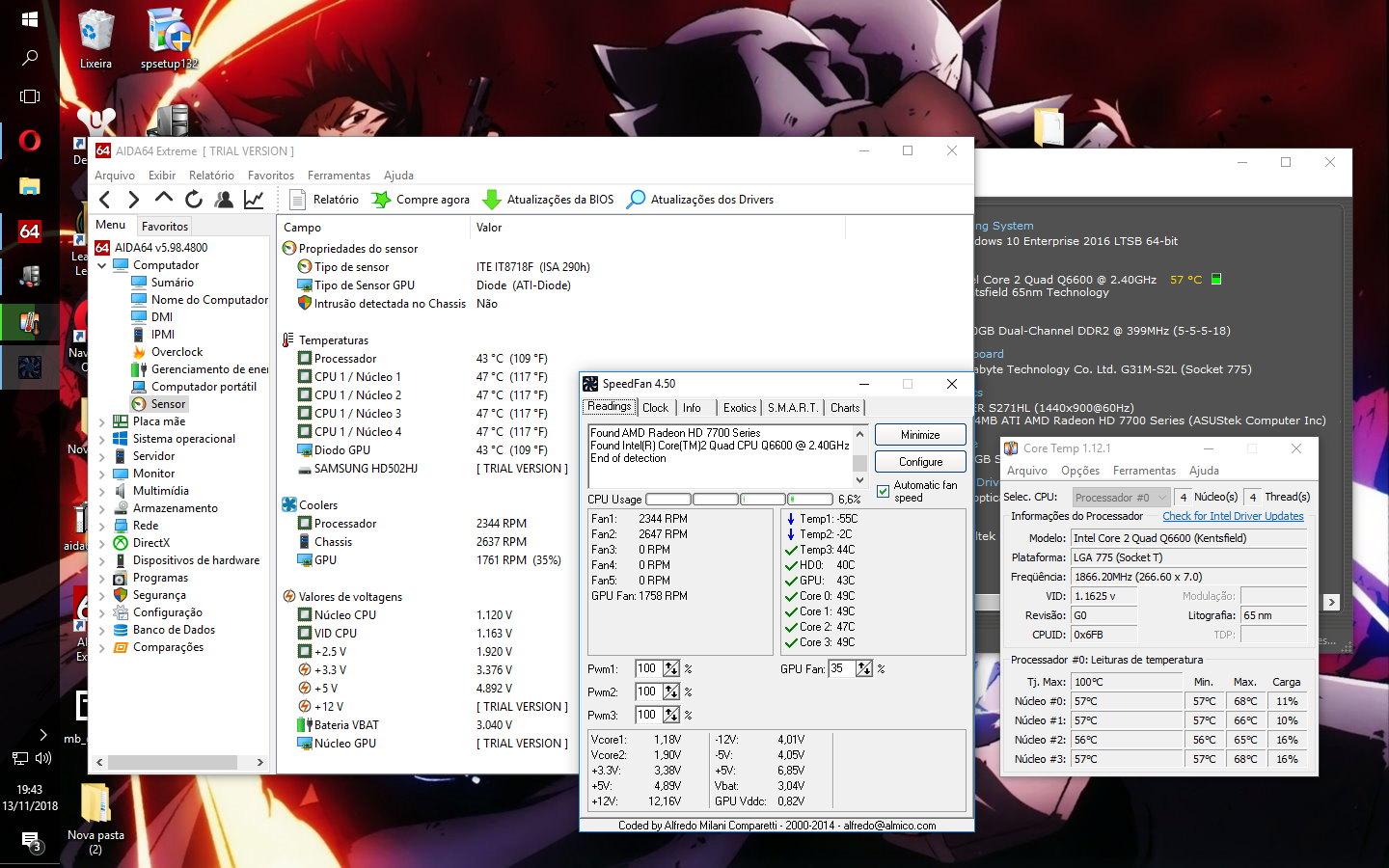Expand Servidor tree node
This screenshot has width=1389, height=868.
point(102,456)
